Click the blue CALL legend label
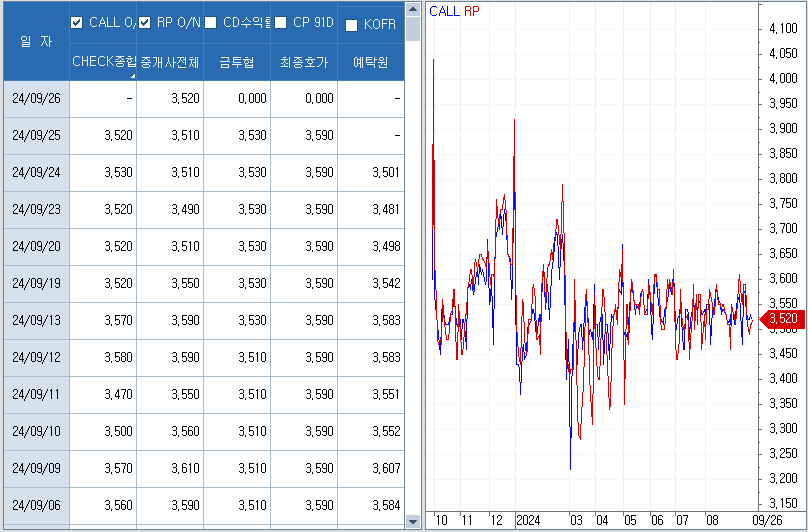808x532 pixels. tap(444, 12)
